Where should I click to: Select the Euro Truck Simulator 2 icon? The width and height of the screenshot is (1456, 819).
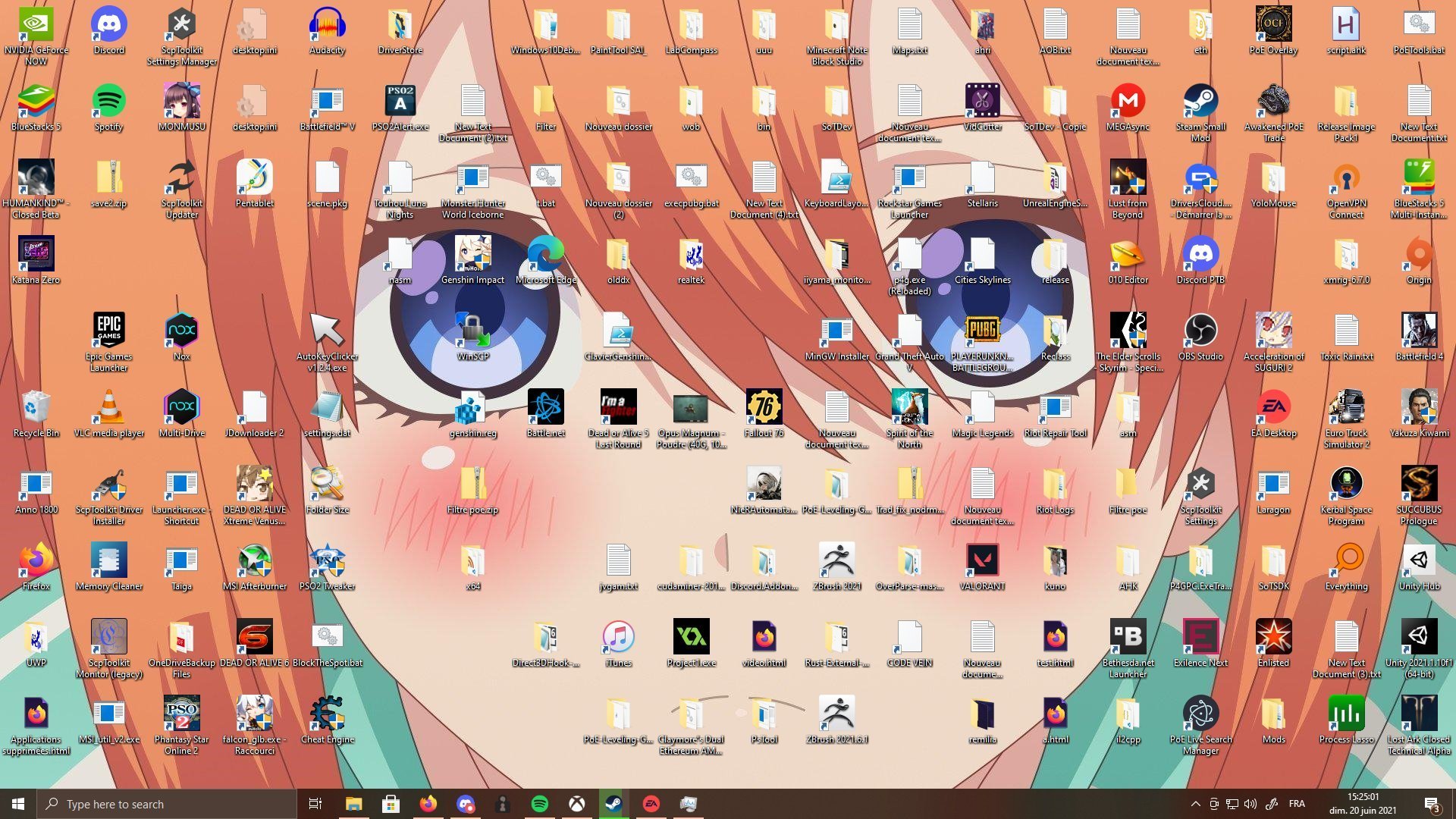[1347, 419]
